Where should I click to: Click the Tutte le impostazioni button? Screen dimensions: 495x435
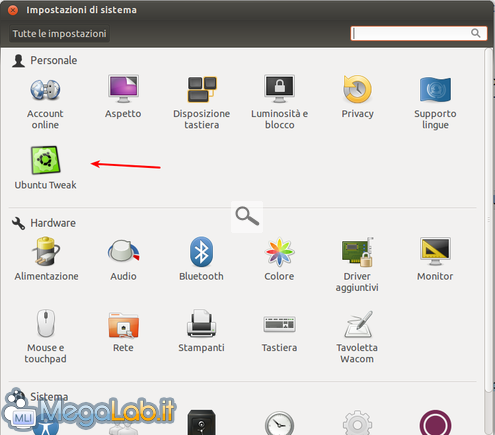pyautogui.click(x=59, y=34)
